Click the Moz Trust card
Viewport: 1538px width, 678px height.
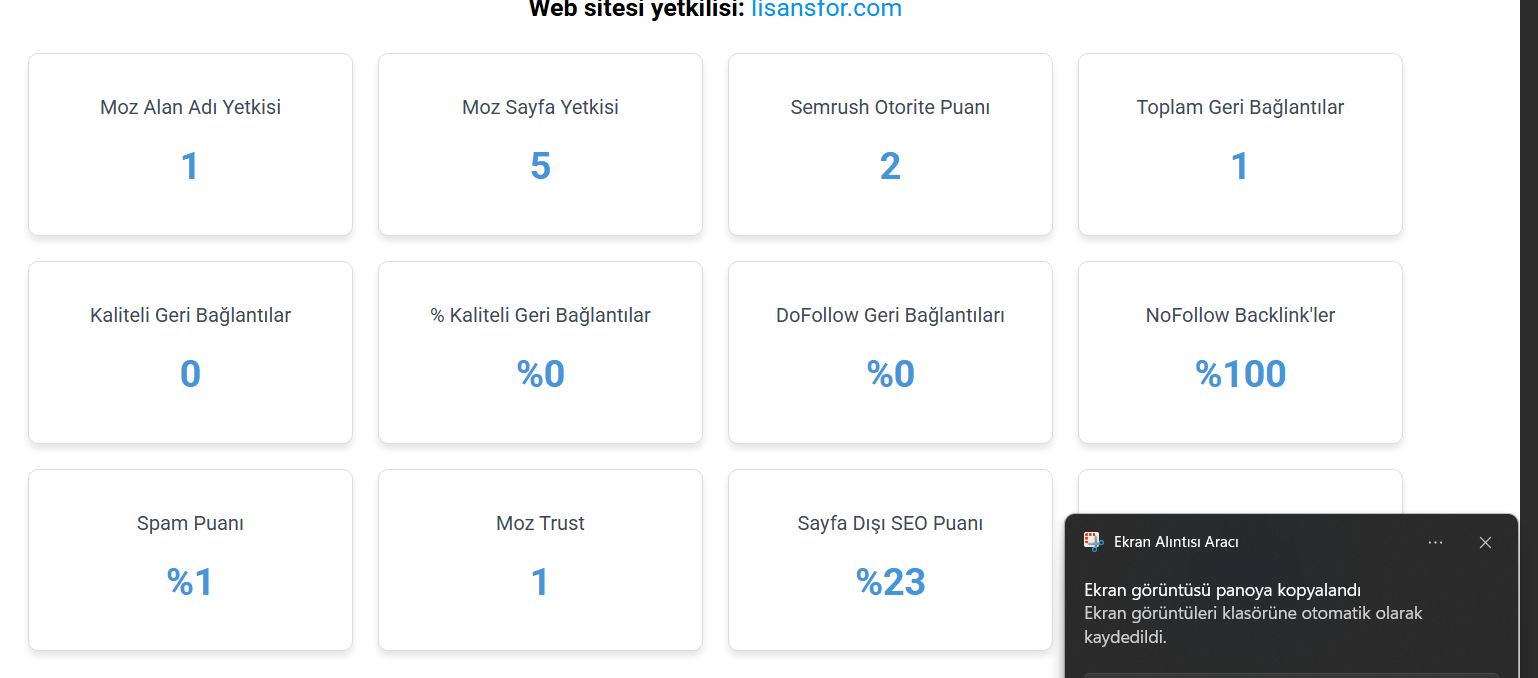[540, 560]
